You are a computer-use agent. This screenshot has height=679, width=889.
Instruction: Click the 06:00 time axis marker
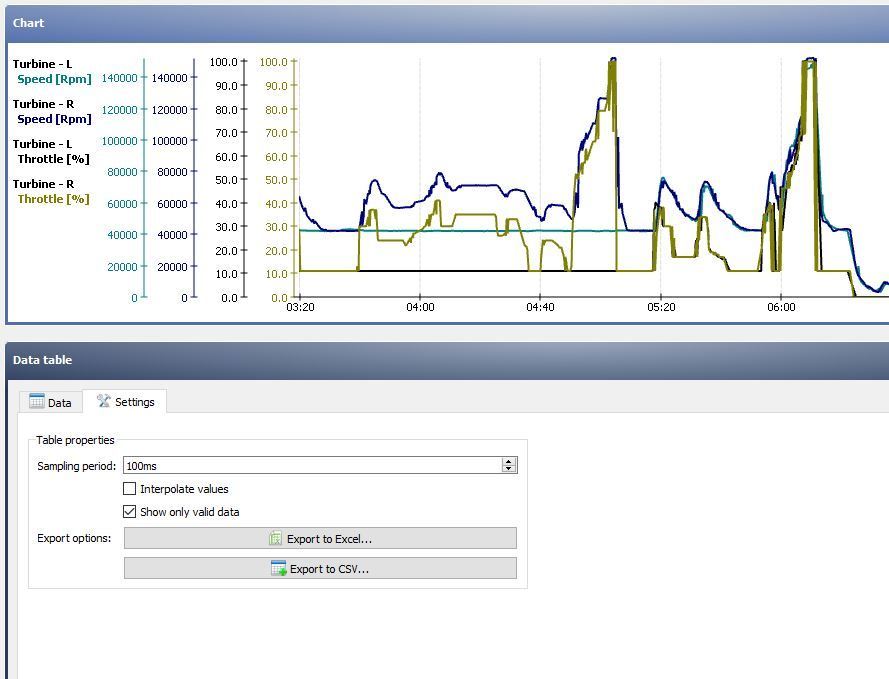click(781, 307)
